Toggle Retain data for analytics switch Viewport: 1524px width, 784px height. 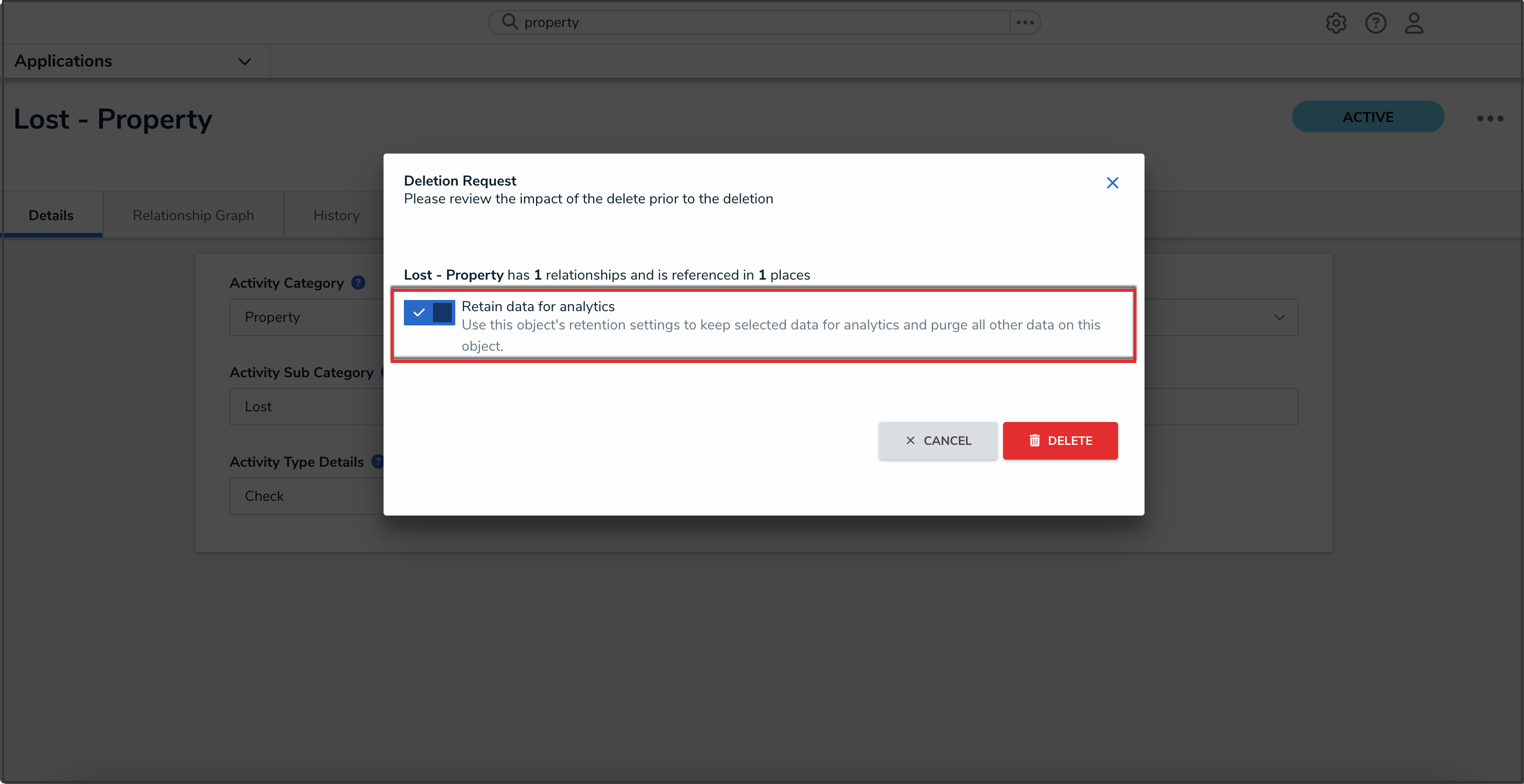pos(429,312)
